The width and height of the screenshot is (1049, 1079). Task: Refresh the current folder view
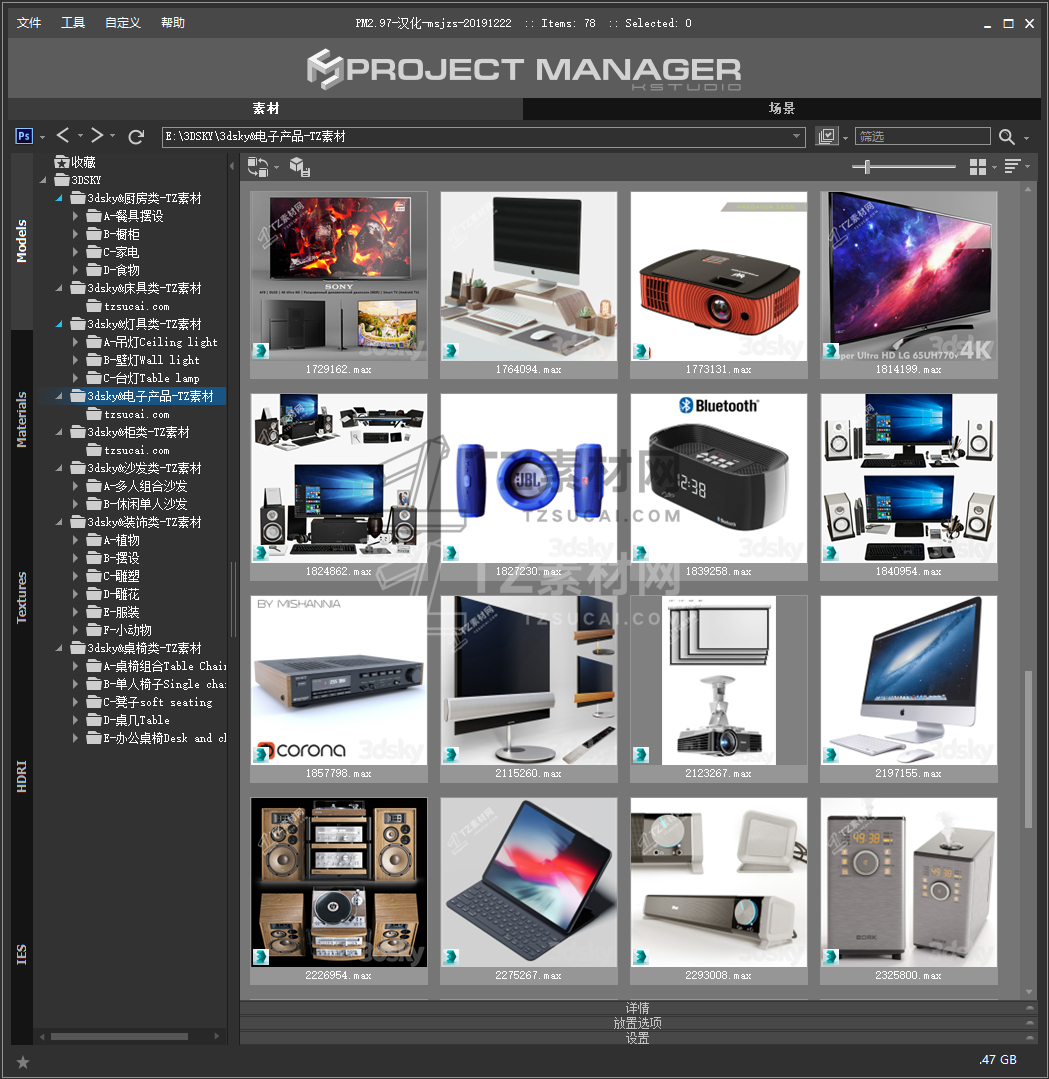137,136
